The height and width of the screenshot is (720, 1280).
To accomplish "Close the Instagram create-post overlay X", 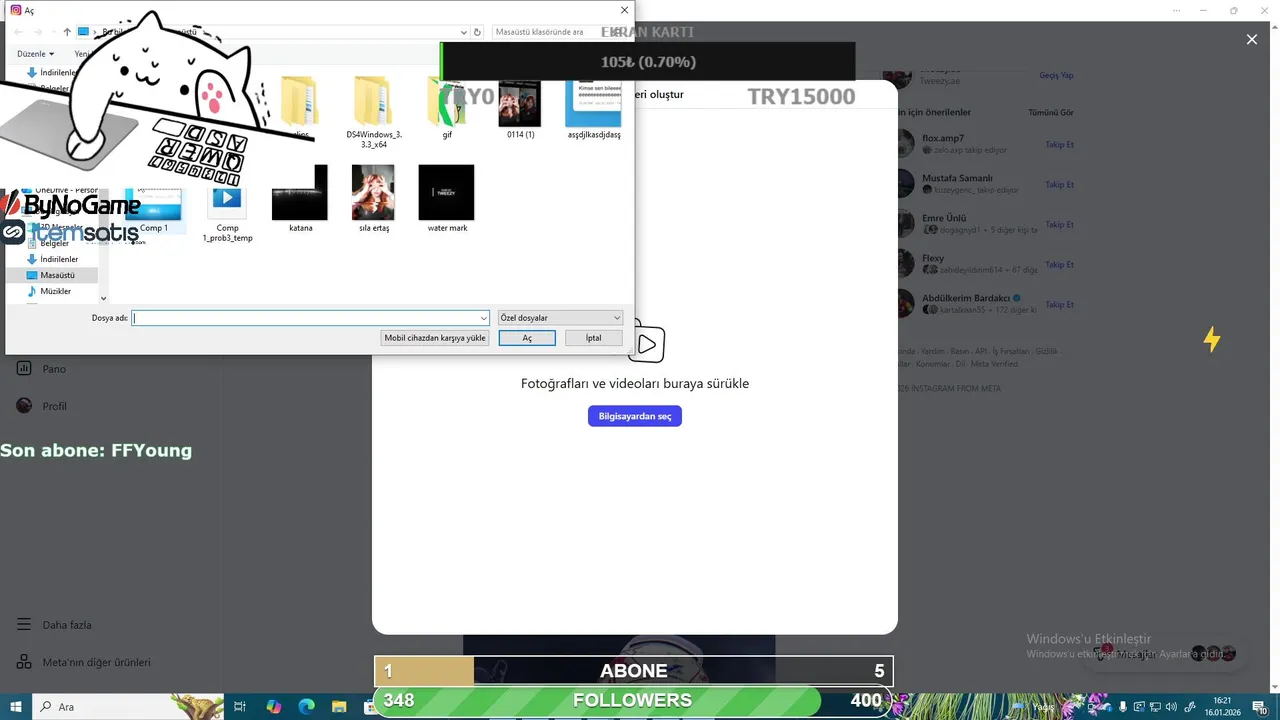I will 1252,39.
